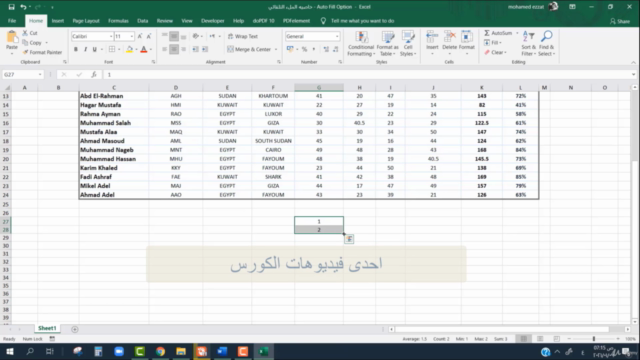Click Insert Function fx icon
The height and width of the screenshot is (360, 640).
(94, 75)
